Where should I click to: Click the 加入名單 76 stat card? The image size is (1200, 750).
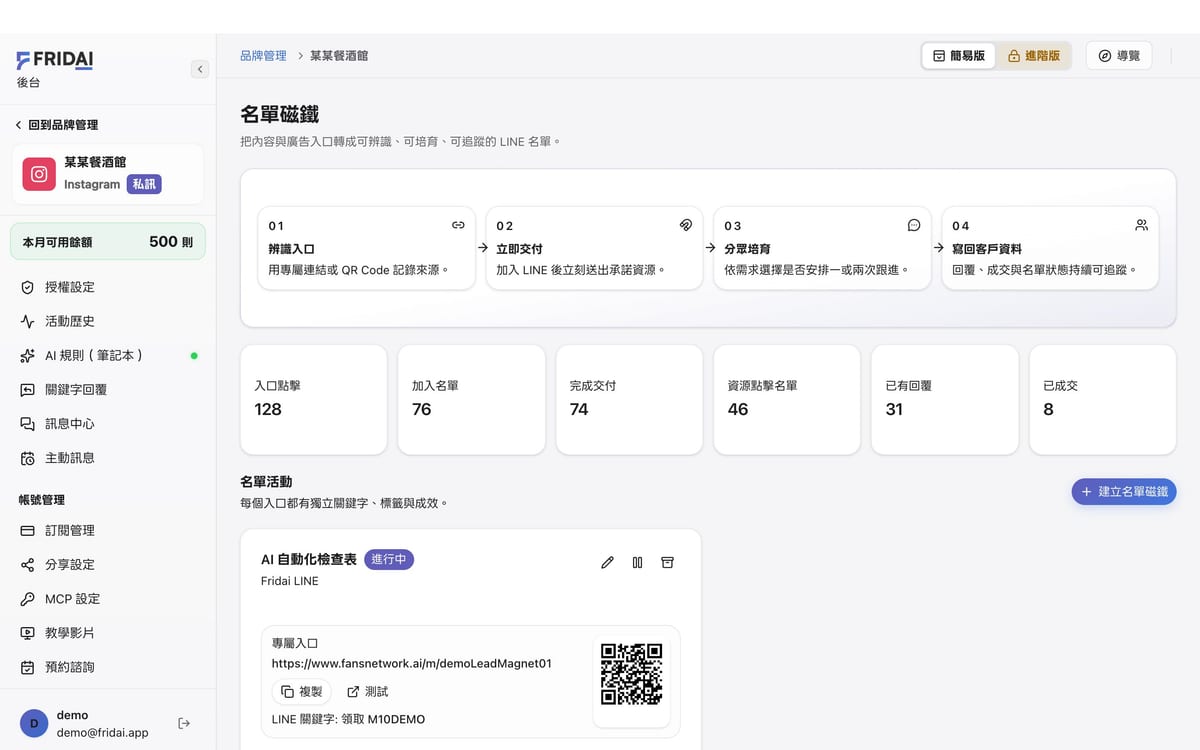coord(471,400)
